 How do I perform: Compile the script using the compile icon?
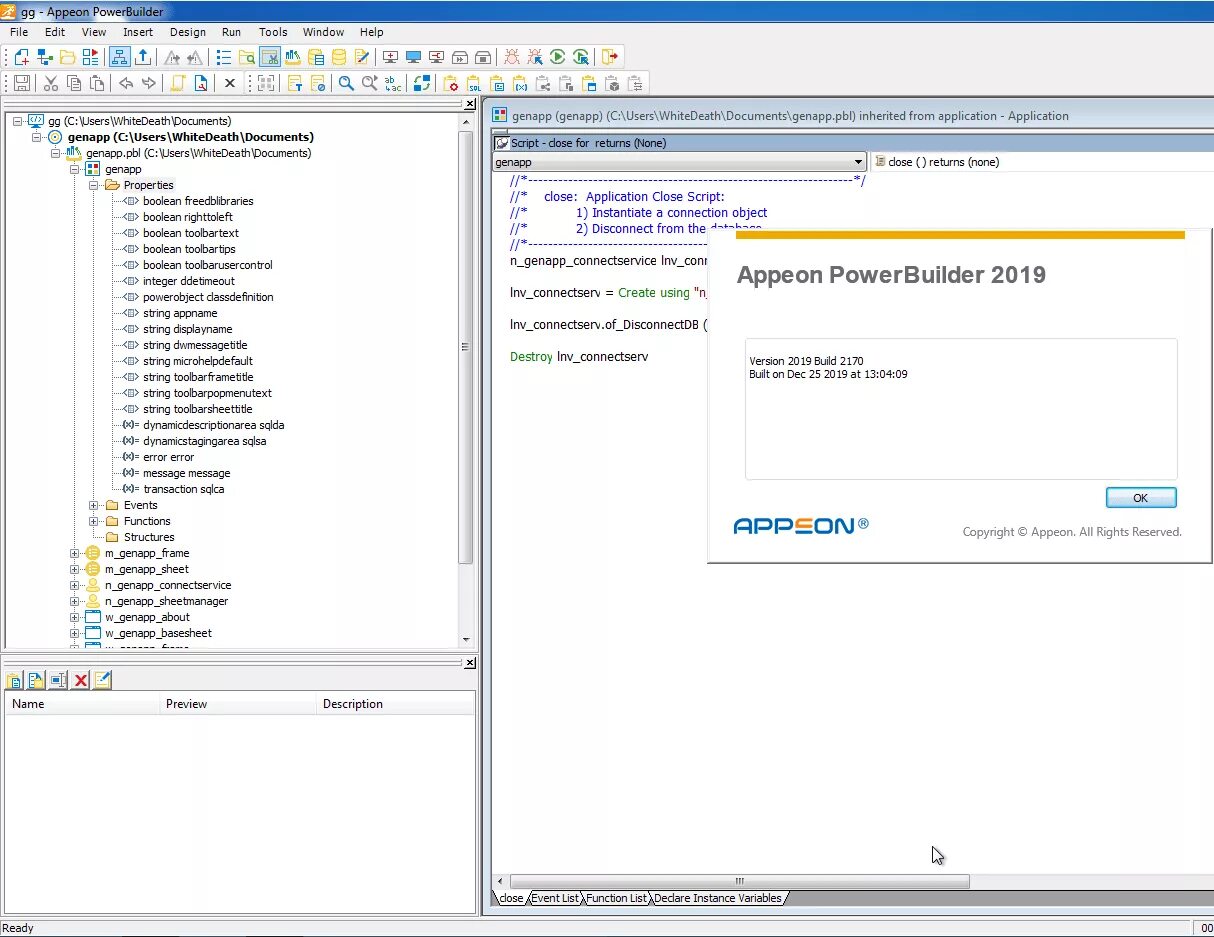pyautogui.click(x=421, y=83)
